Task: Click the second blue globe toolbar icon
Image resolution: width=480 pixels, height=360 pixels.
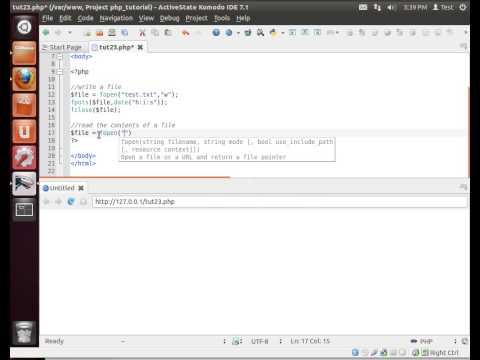Action: click(229, 32)
